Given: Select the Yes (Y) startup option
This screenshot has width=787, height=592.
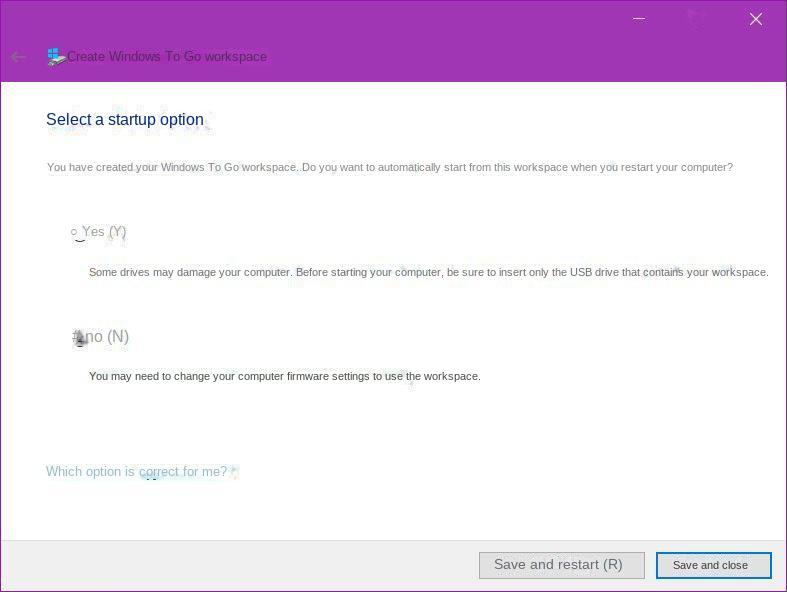Looking at the screenshot, I should [98, 231].
